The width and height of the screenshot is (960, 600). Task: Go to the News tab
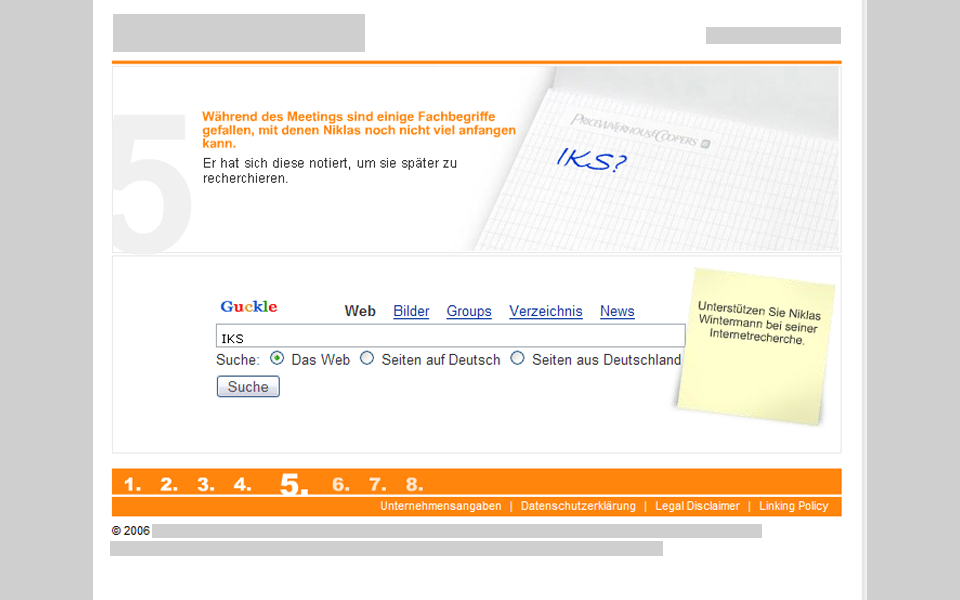pos(617,311)
